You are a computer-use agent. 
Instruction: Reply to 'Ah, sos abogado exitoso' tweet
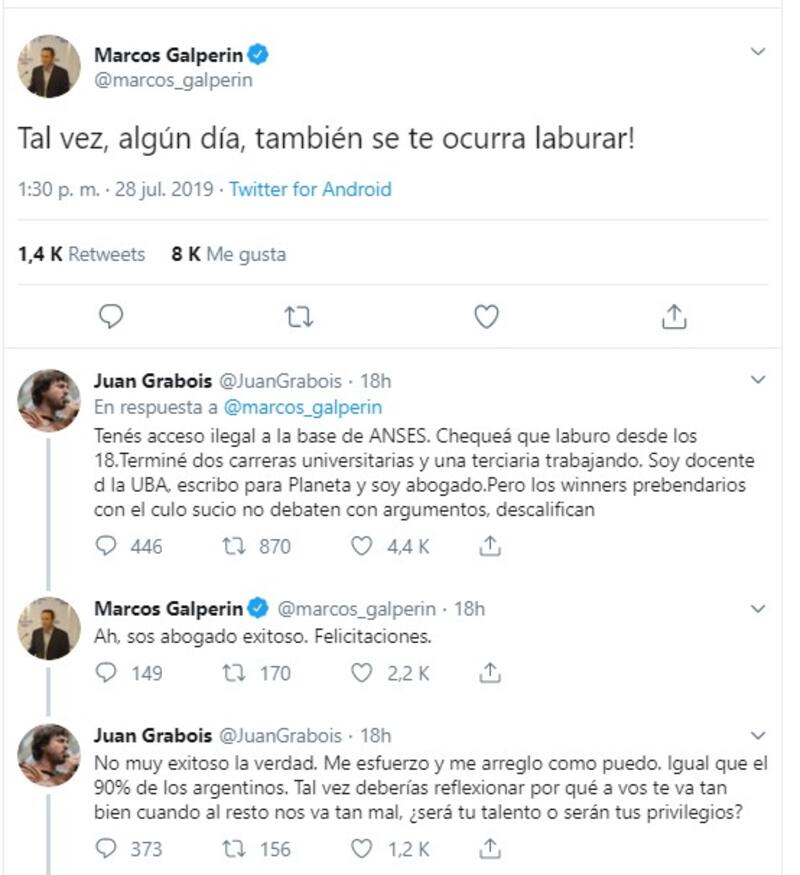pyautogui.click(x=106, y=674)
